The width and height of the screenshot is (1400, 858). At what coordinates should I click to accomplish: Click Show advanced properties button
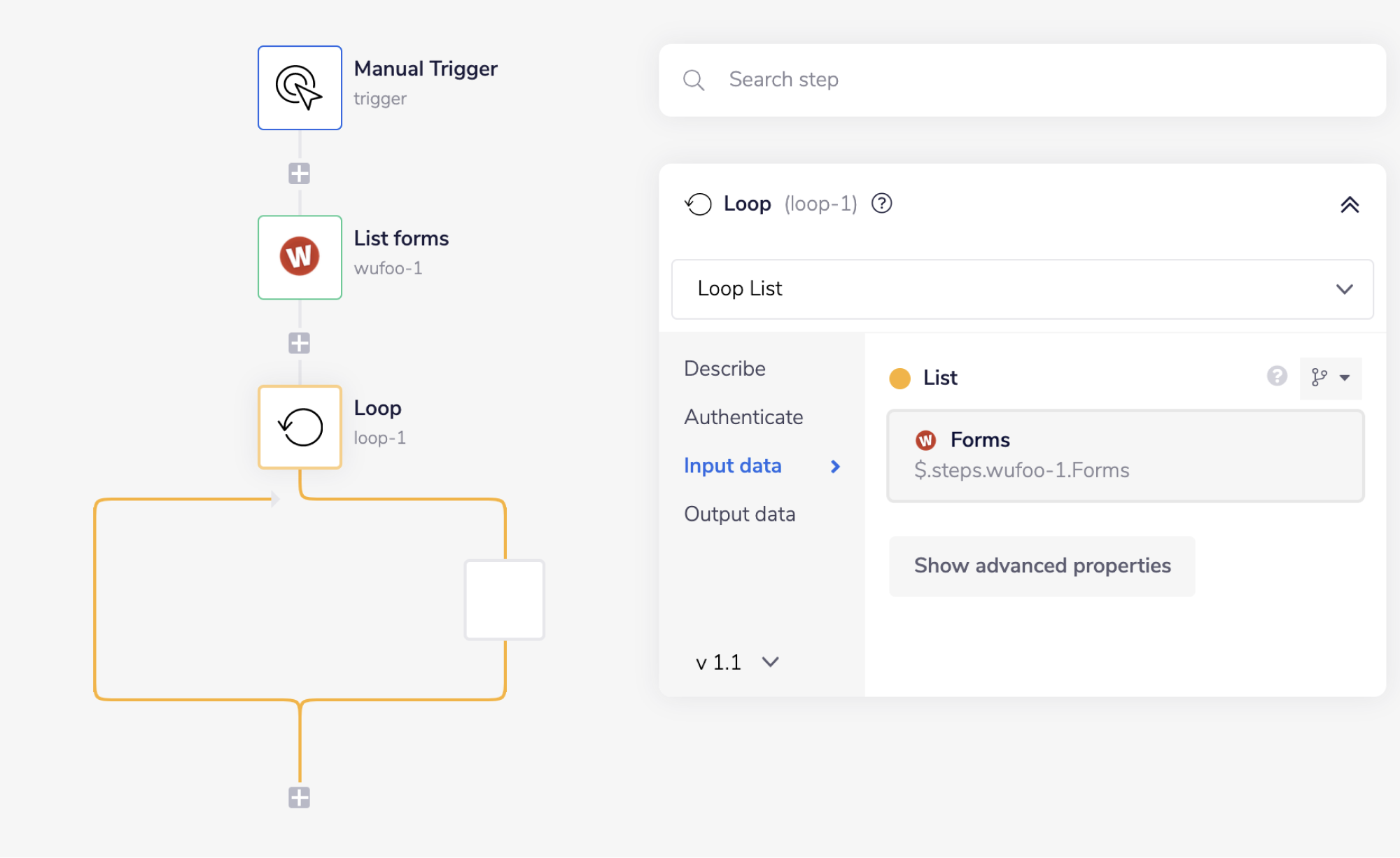(x=1042, y=566)
